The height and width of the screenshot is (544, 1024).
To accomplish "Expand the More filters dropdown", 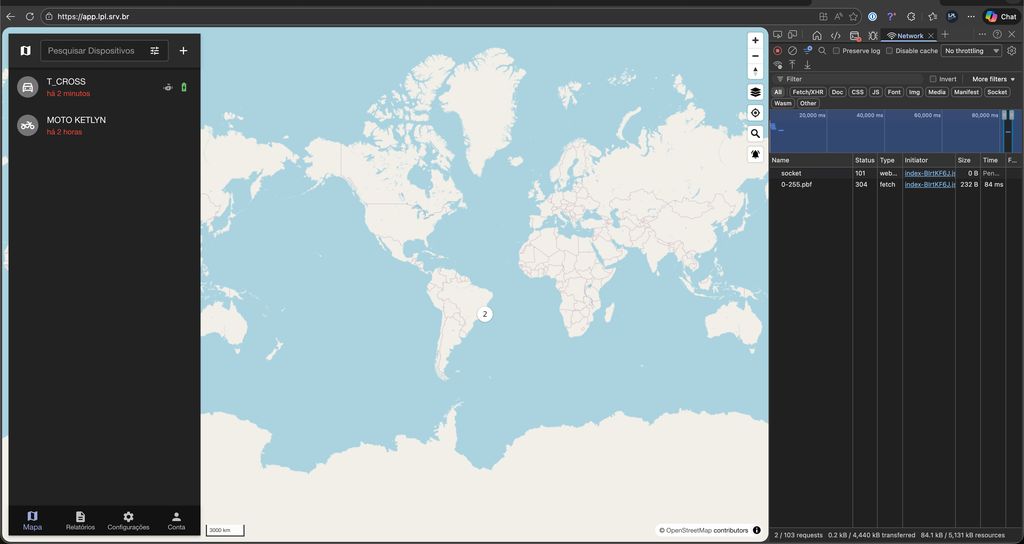I will pyautogui.click(x=993, y=79).
